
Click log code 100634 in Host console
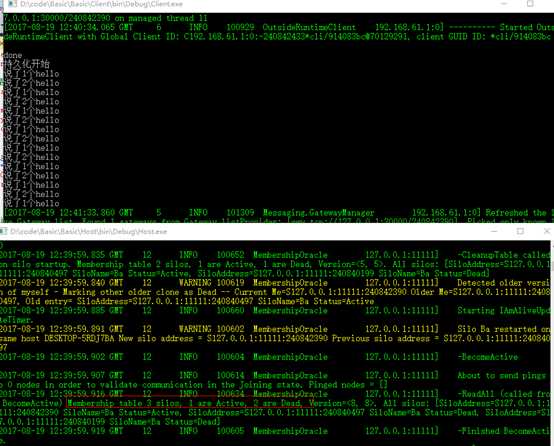230,394
